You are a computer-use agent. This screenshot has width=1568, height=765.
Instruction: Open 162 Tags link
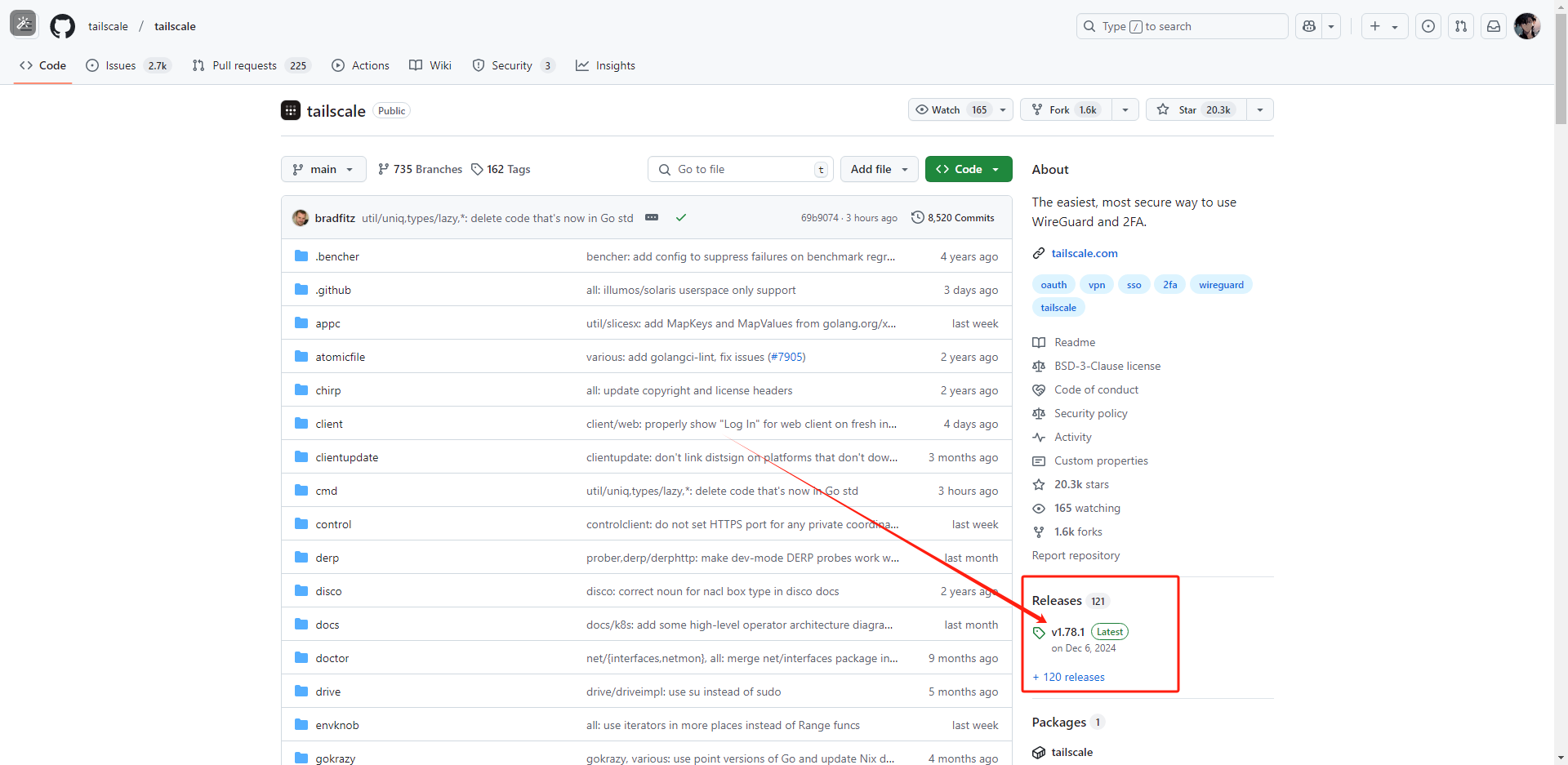(501, 169)
